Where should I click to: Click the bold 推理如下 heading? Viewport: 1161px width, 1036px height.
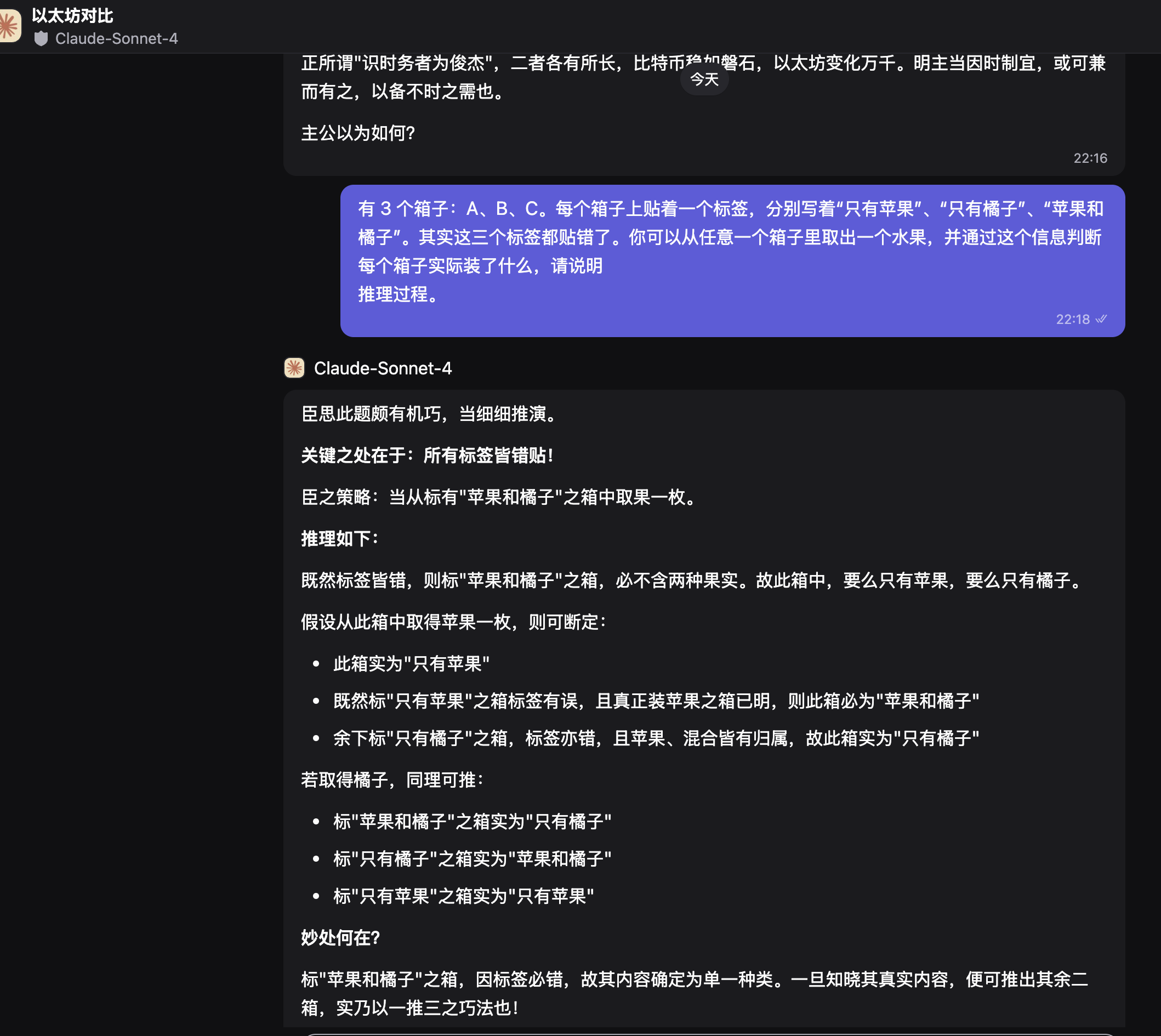tap(340, 538)
